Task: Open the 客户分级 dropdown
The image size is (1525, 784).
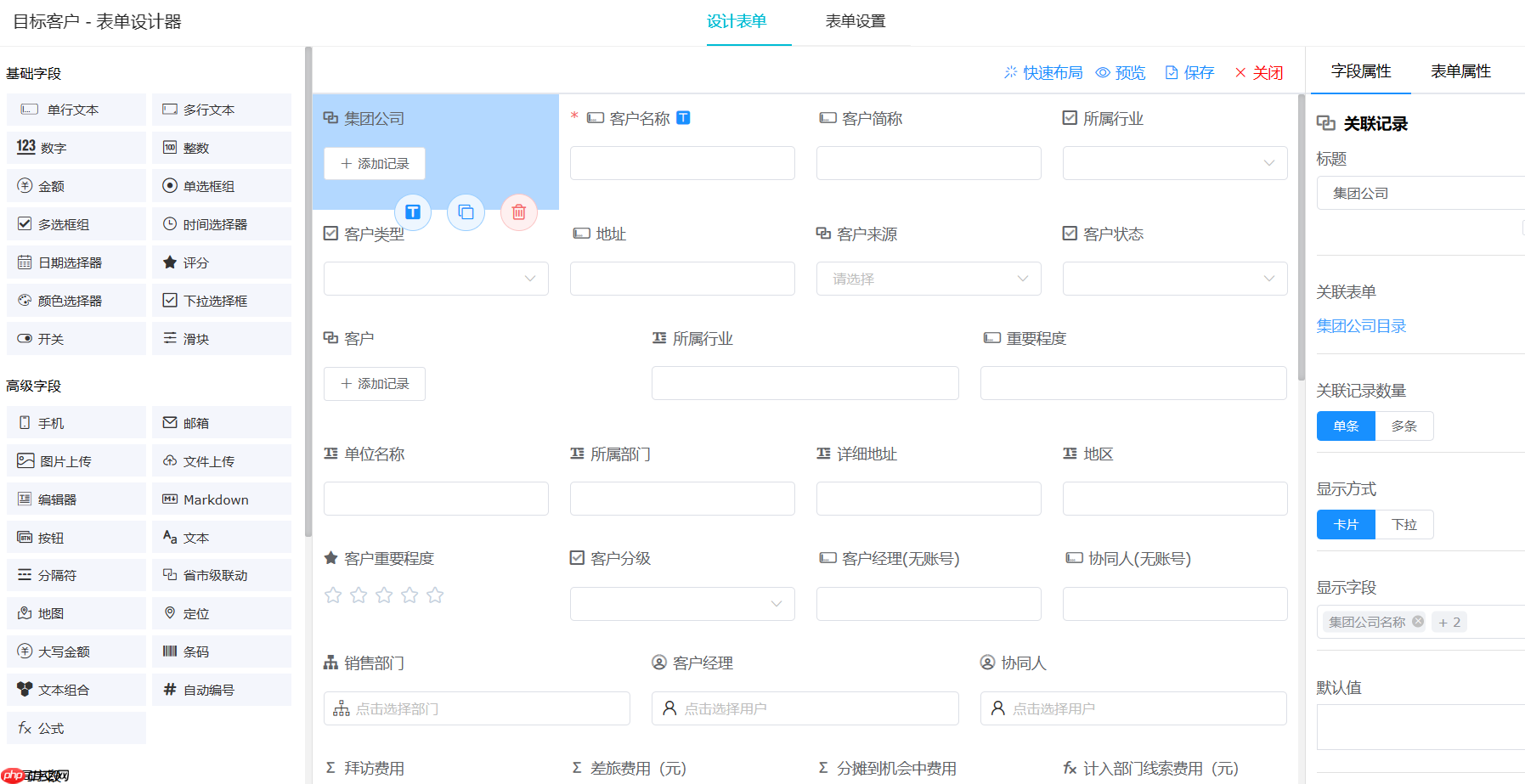Action: (x=682, y=603)
